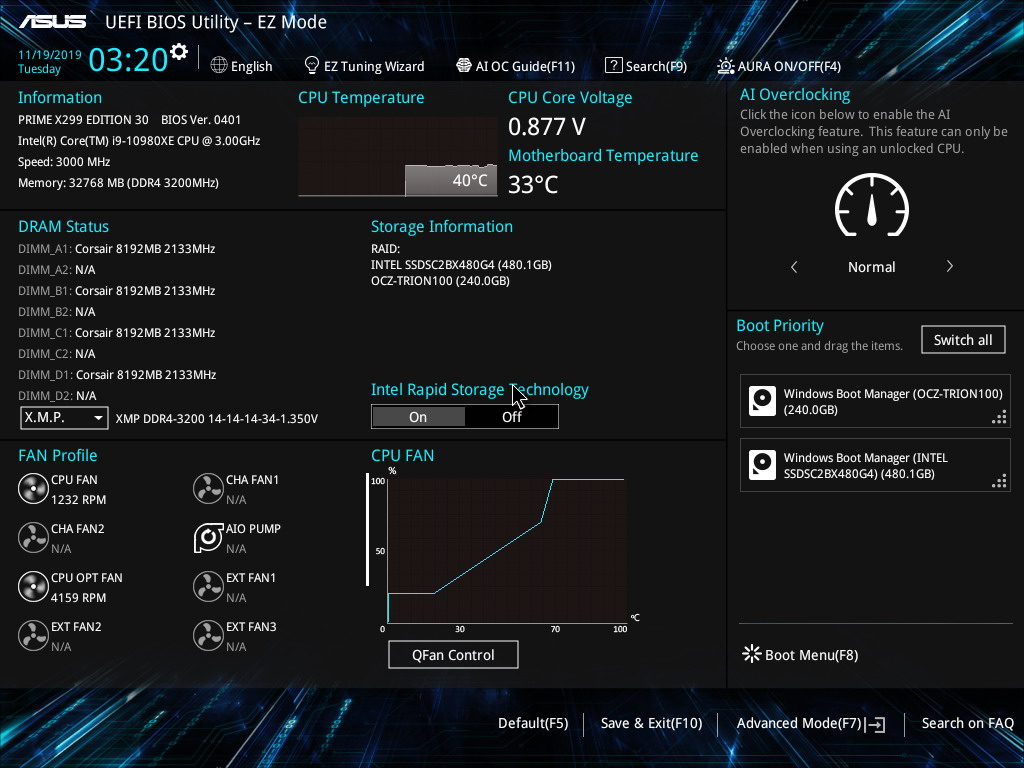Select the CPU FAN icon

[x=33, y=488]
